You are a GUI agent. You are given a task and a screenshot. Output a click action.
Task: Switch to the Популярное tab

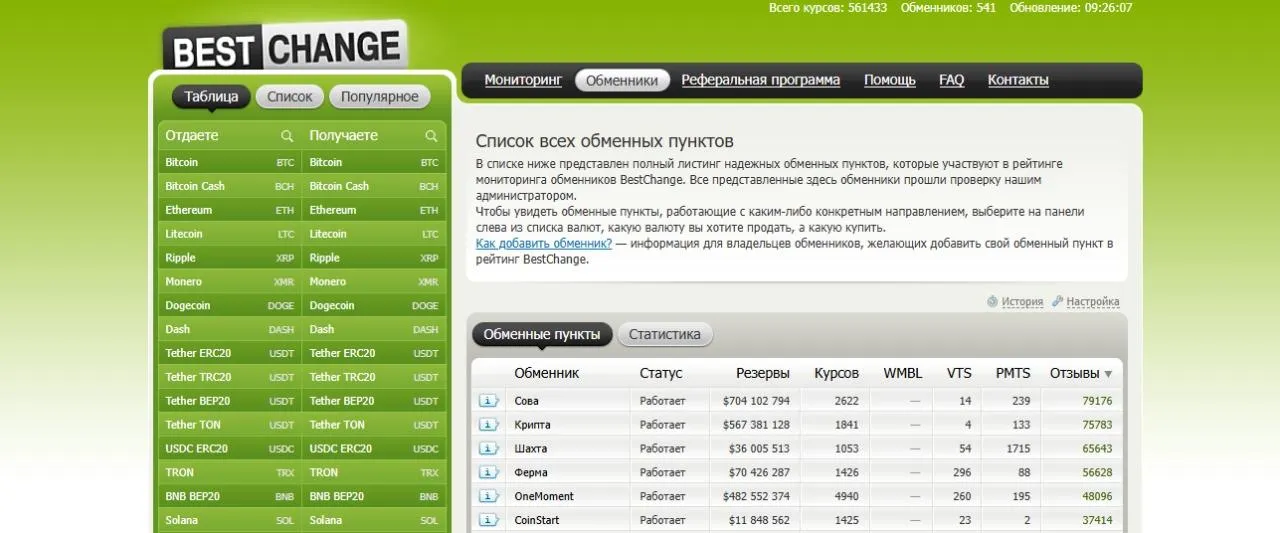[380, 97]
